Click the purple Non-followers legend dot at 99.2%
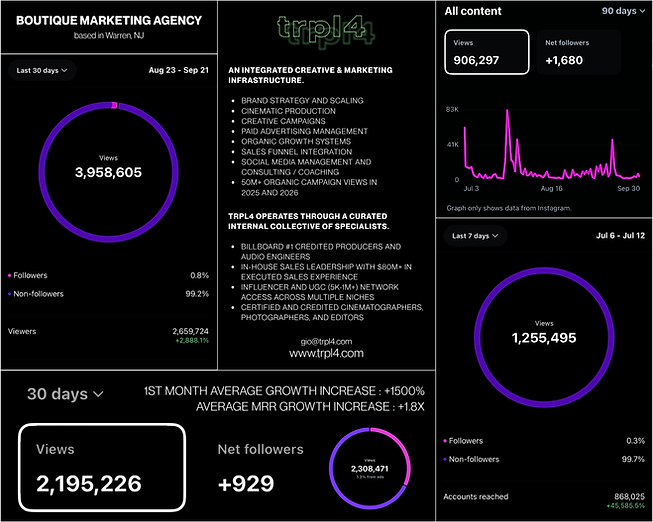653x522 pixels. pyautogui.click(x=10, y=294)
